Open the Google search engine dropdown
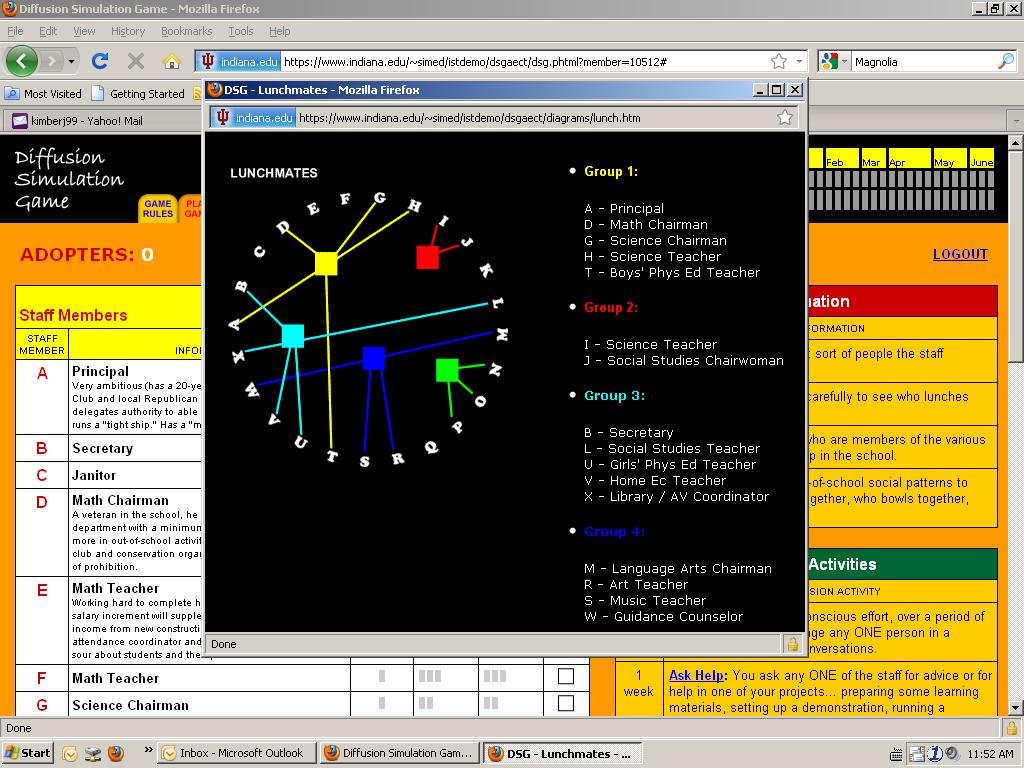 click(x=842, y=62)
